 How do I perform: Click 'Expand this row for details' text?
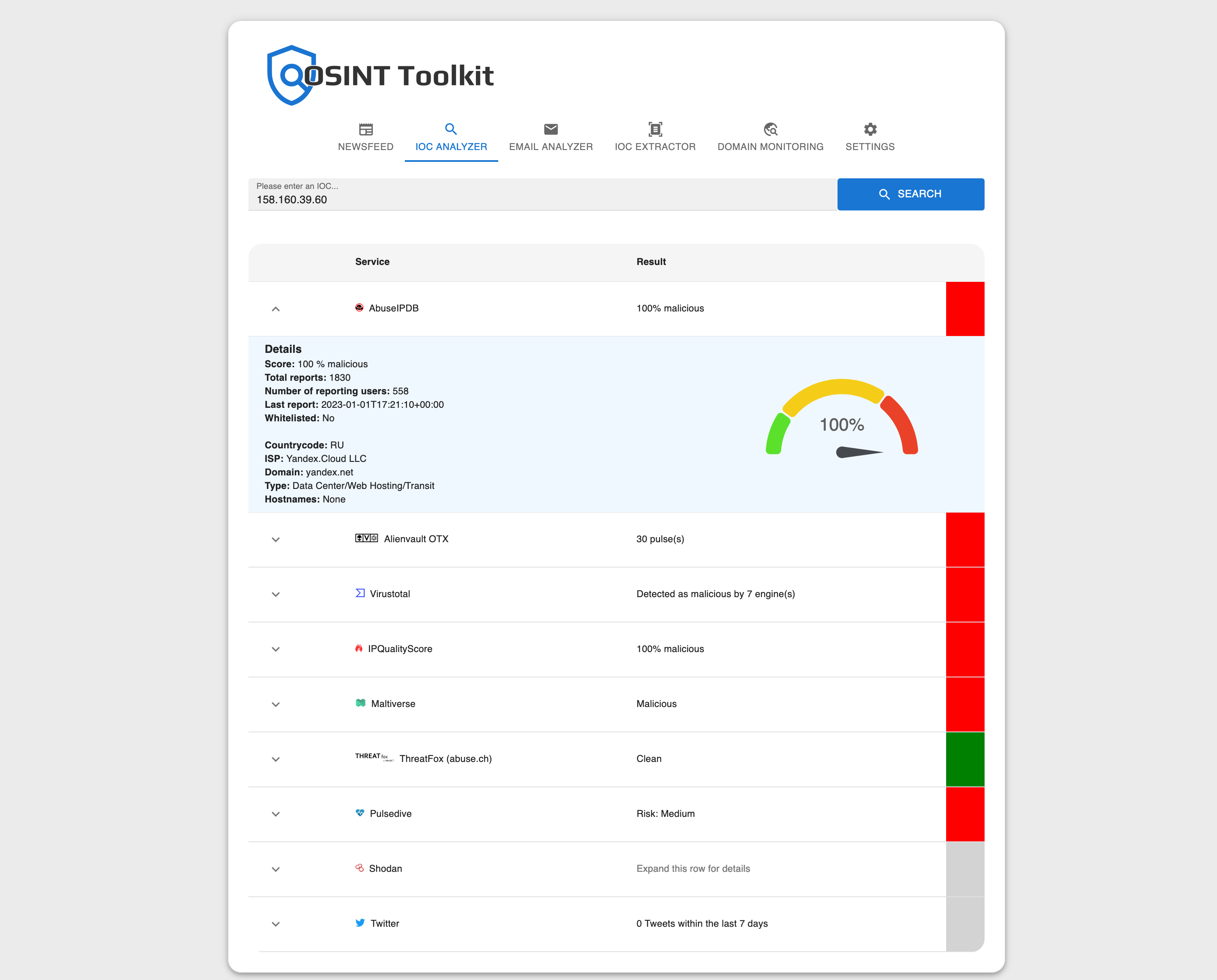(693, 869)
